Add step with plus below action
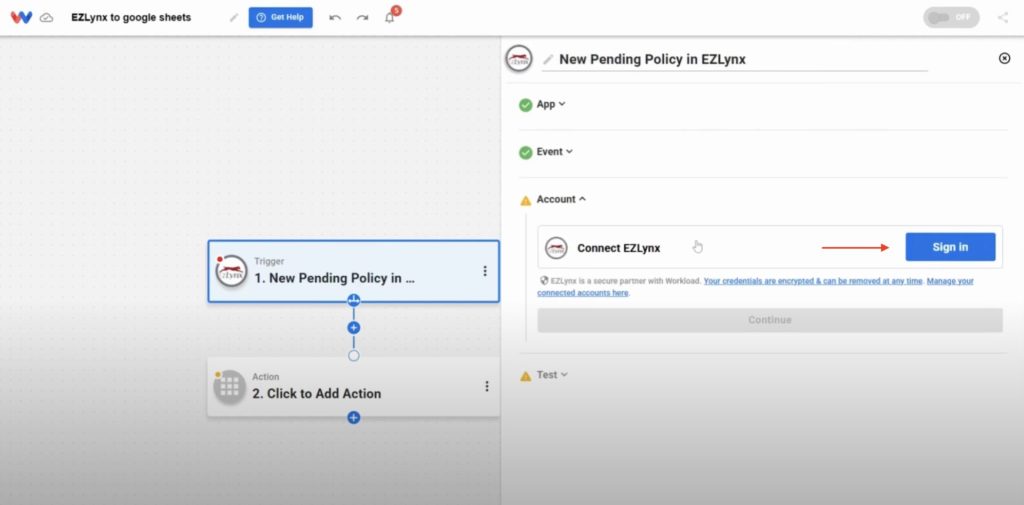This screenshot has width=1024, height=505. click(x=354, y=417)
